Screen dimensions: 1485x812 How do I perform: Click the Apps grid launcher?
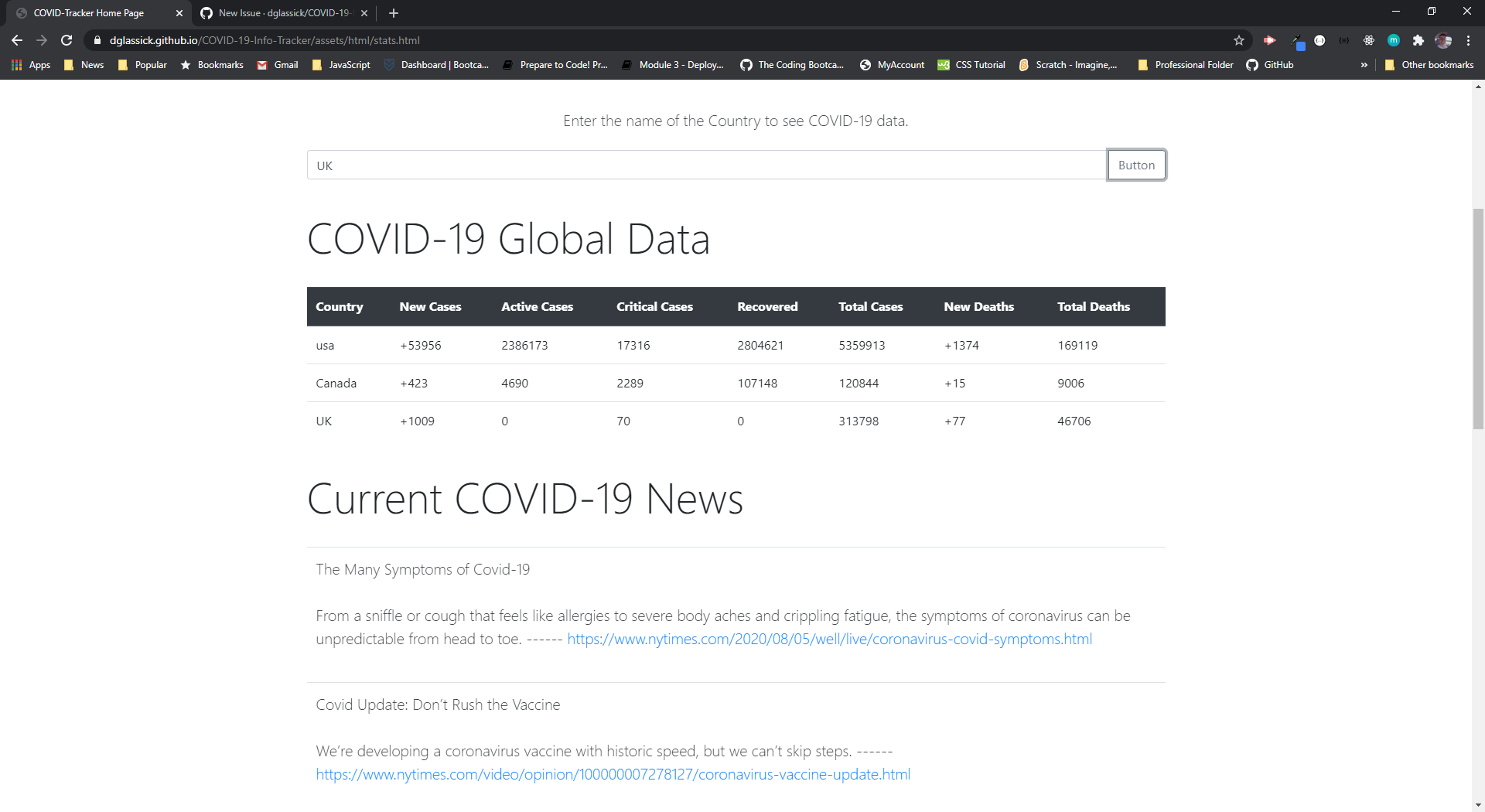pos(16,65)
